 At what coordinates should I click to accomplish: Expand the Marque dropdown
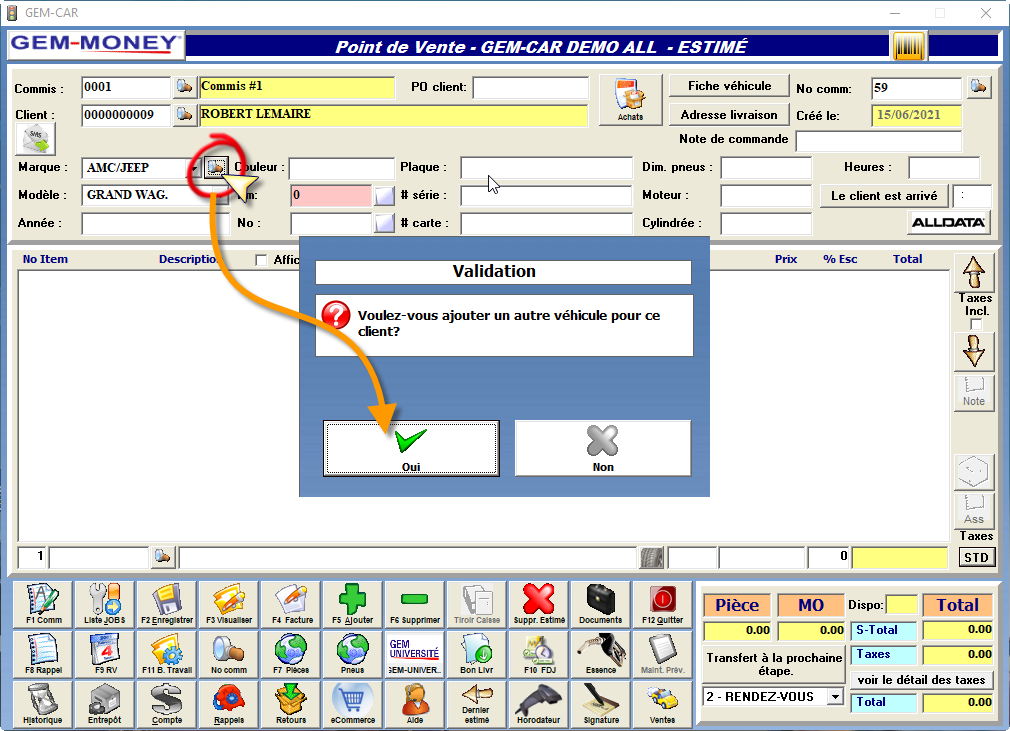click(193, 168)
